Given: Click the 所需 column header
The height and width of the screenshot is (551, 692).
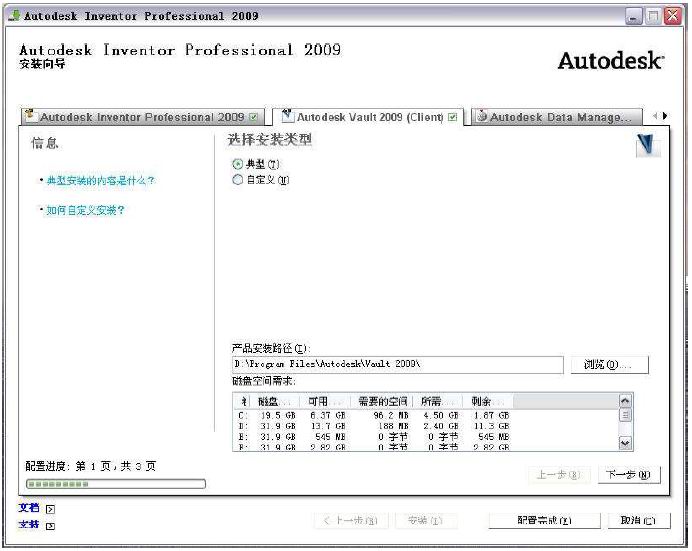Looking at the screenshot, I should (437, 401).
